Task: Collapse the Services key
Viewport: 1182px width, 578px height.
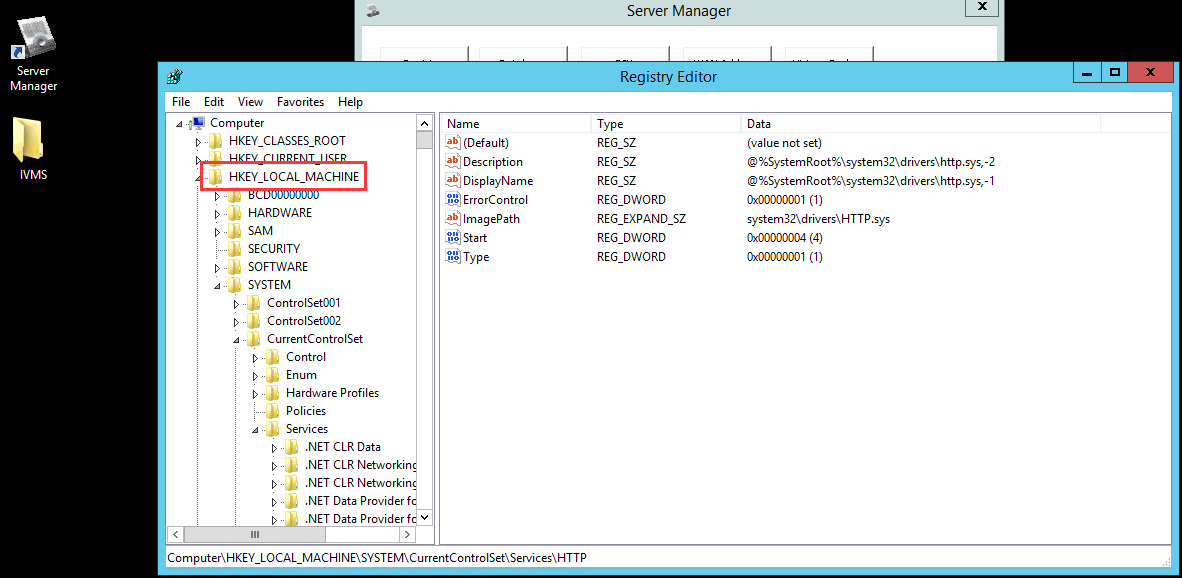Action: [x=255, y=430]
